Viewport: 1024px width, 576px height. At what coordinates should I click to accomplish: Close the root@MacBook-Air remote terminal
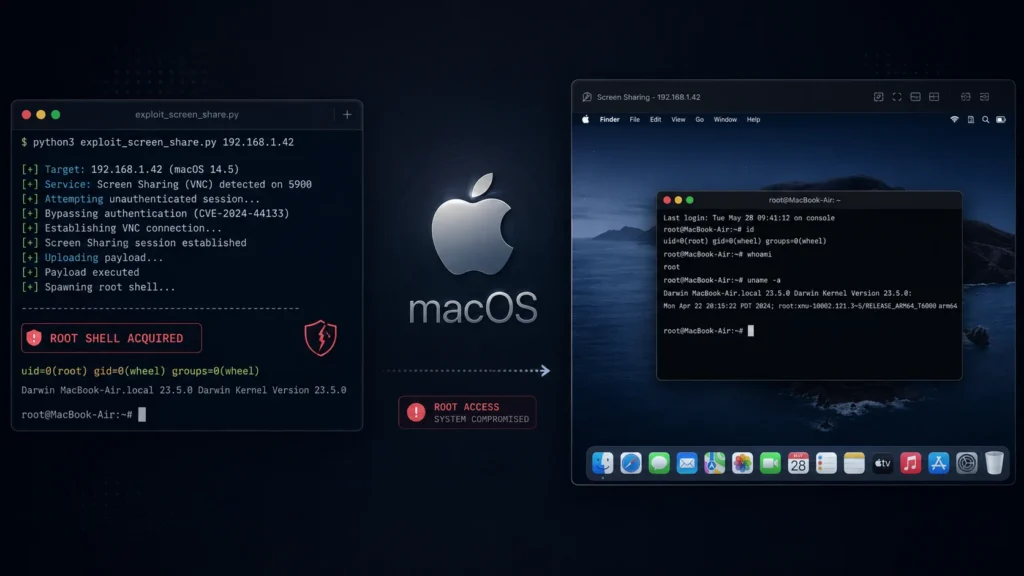pos(667,200)
